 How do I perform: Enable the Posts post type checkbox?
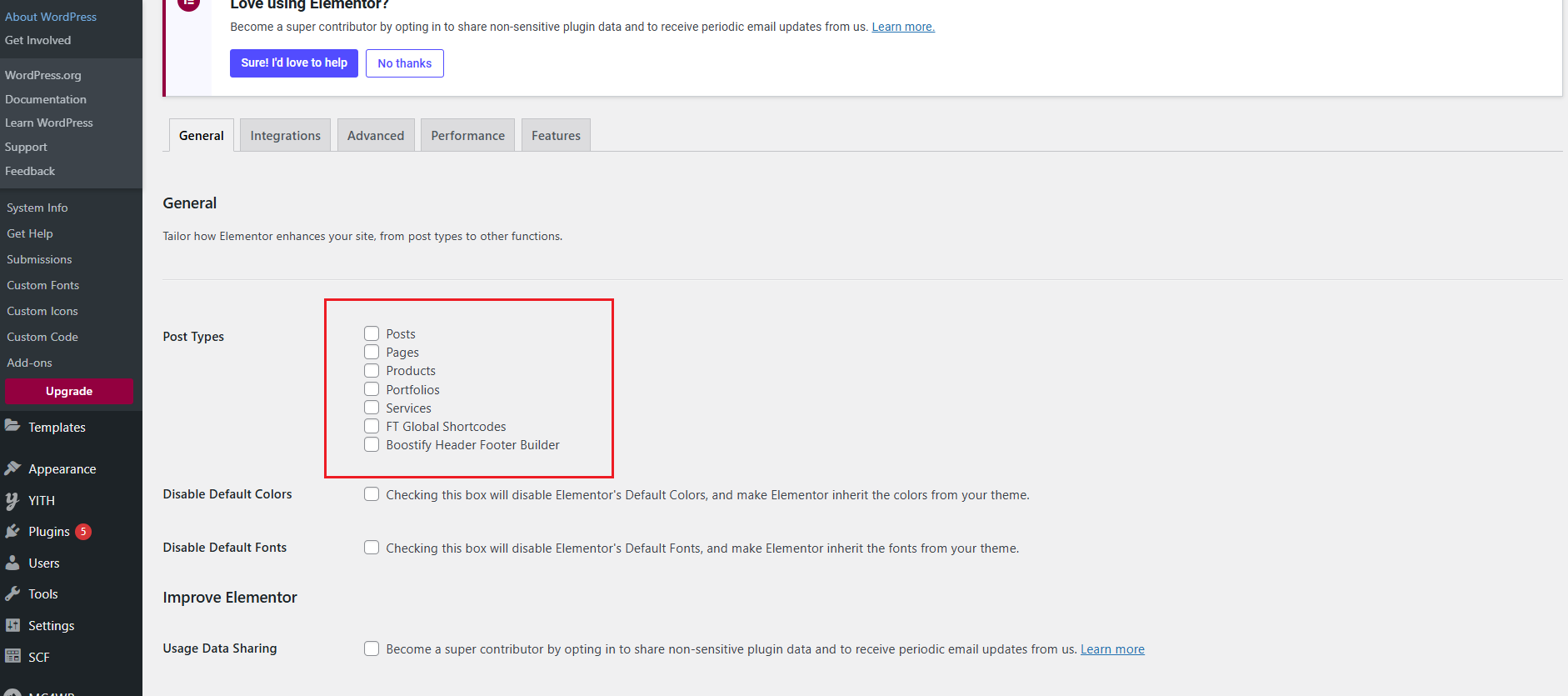pos(372,333)
